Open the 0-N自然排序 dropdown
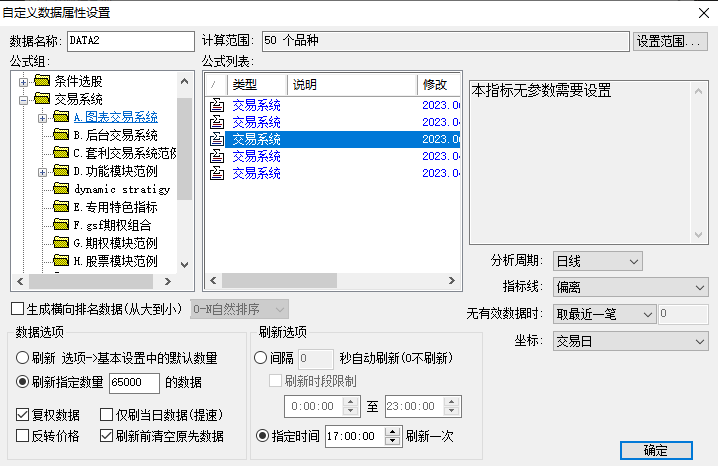 [239, 309]
